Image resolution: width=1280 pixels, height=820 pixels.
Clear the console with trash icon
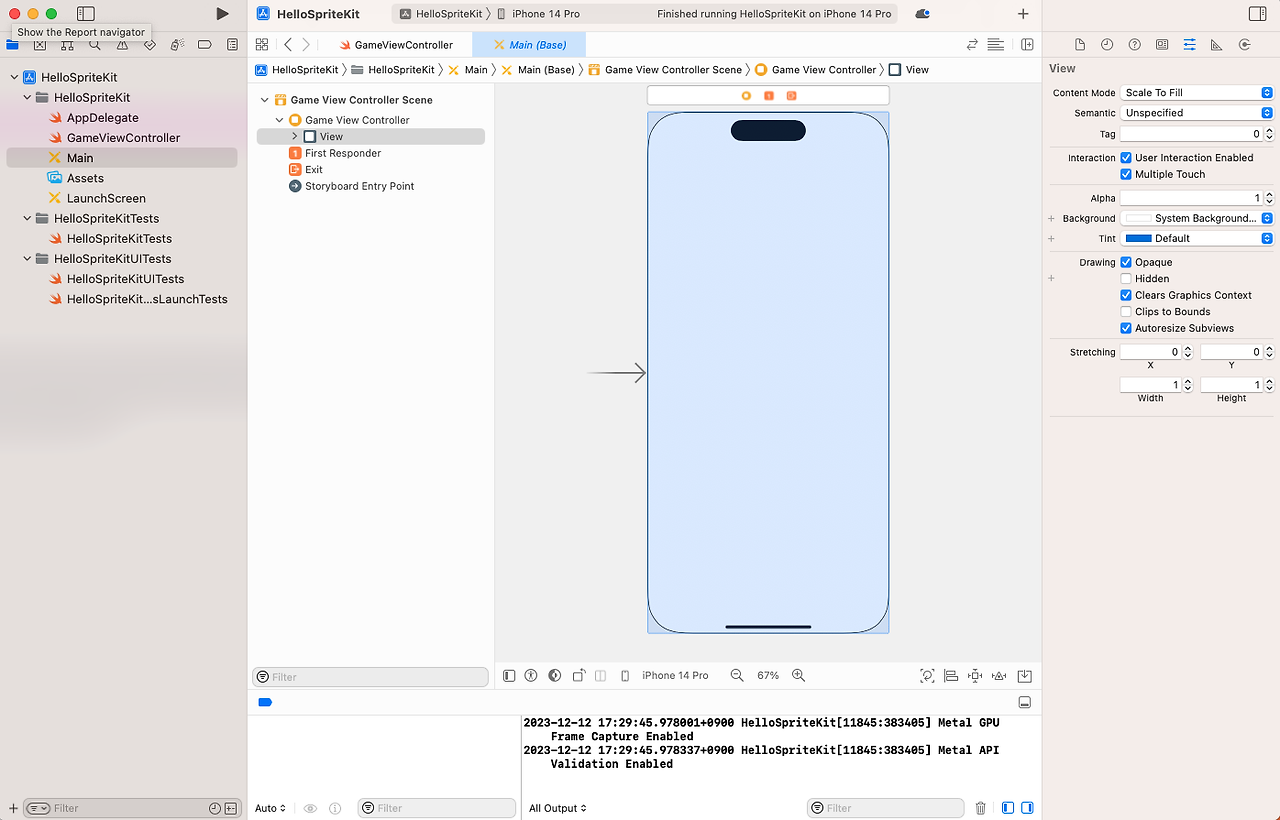981,808
